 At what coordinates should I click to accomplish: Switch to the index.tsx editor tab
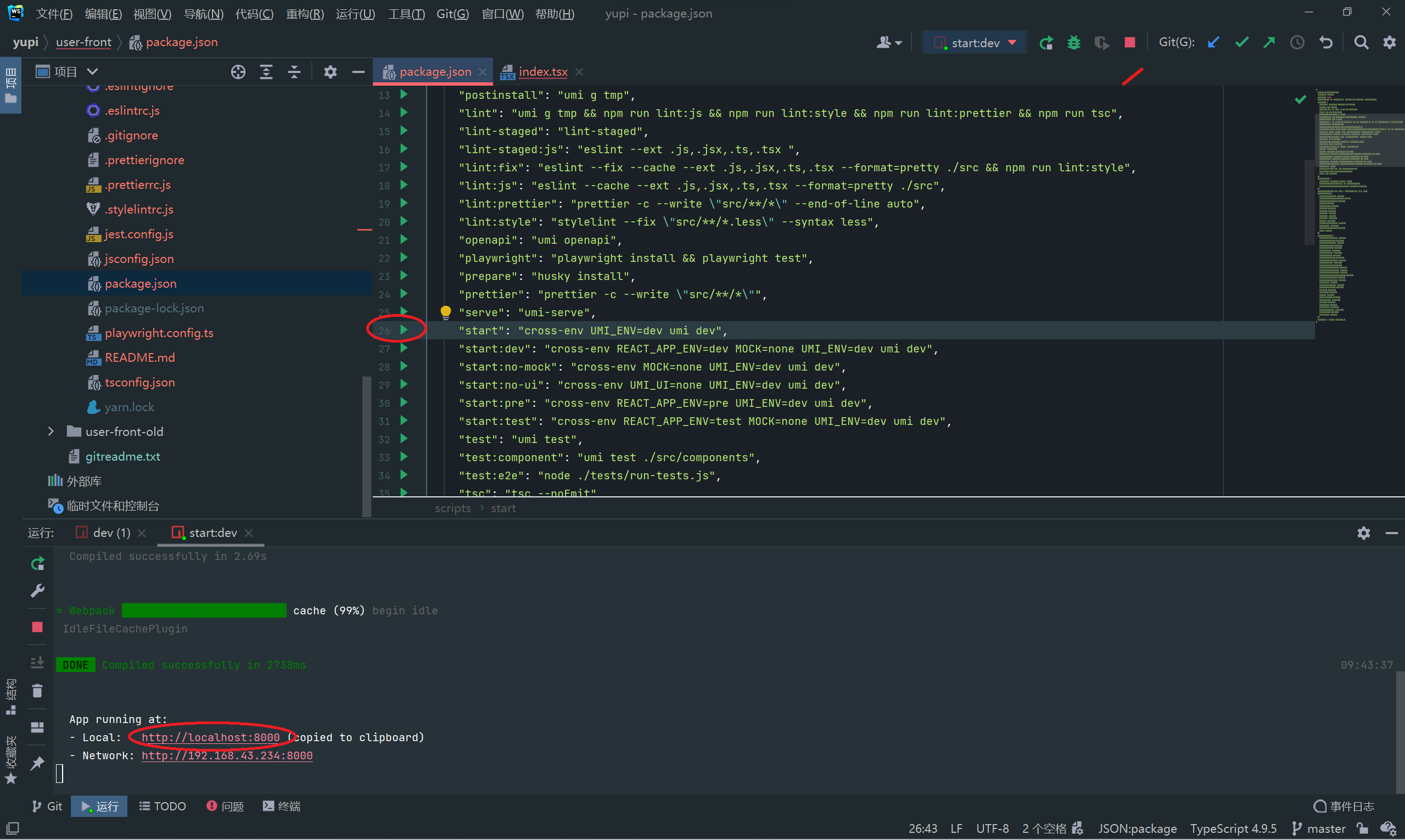click(x=542, y=72)
